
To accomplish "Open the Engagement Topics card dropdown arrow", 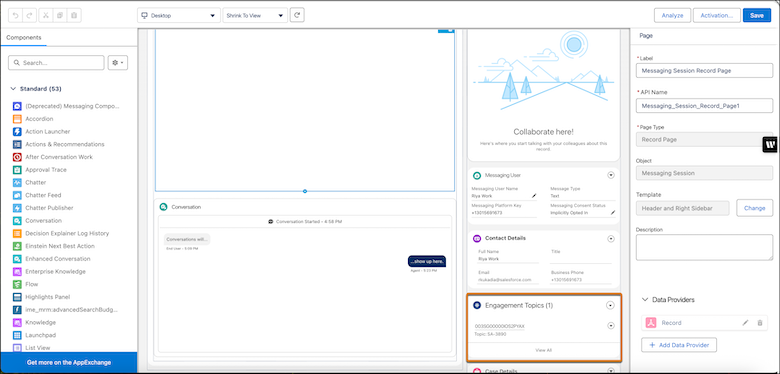I will click(610, 305).
